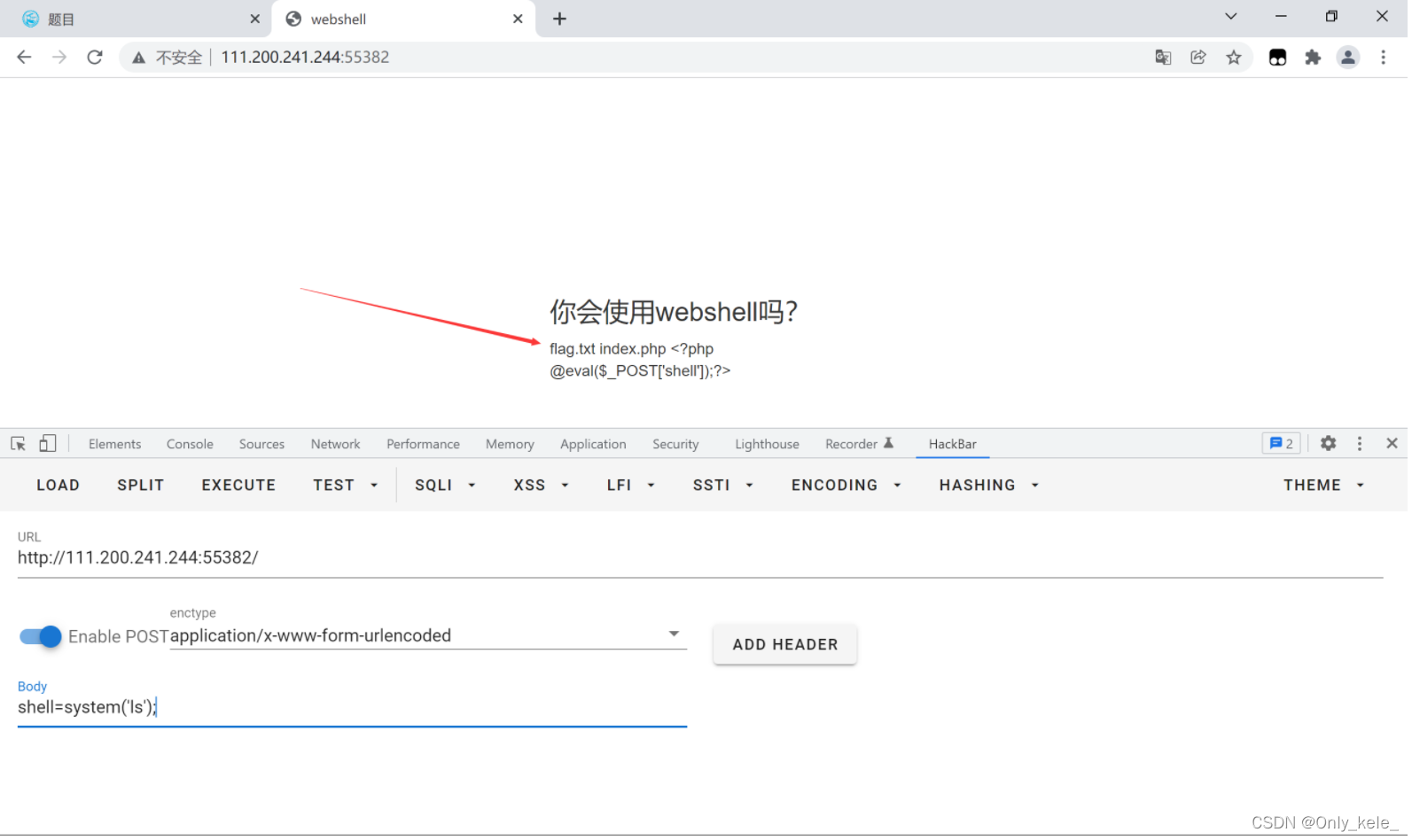Close the 题目 tab
The width and height of the screenshot is (1412, 840).
coord(254,19)
